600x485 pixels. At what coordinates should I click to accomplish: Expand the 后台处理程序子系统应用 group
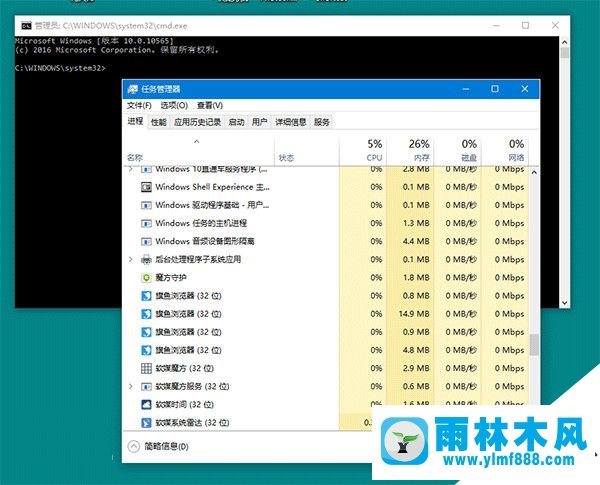coord(130,260)
